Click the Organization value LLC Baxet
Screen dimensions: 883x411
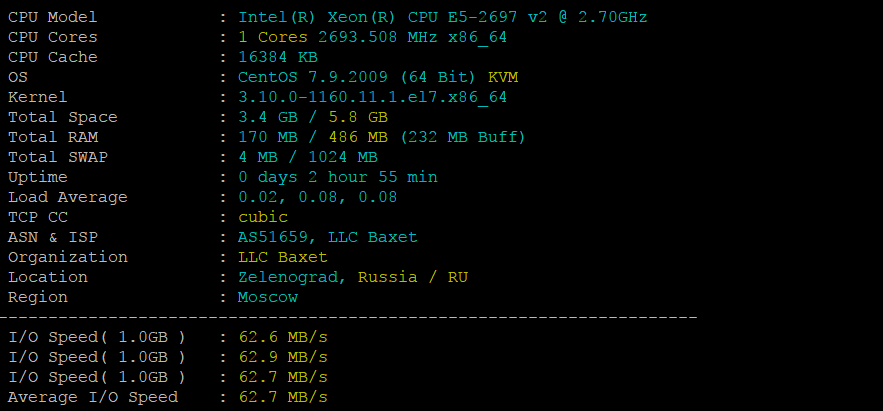tap(282, 257)
